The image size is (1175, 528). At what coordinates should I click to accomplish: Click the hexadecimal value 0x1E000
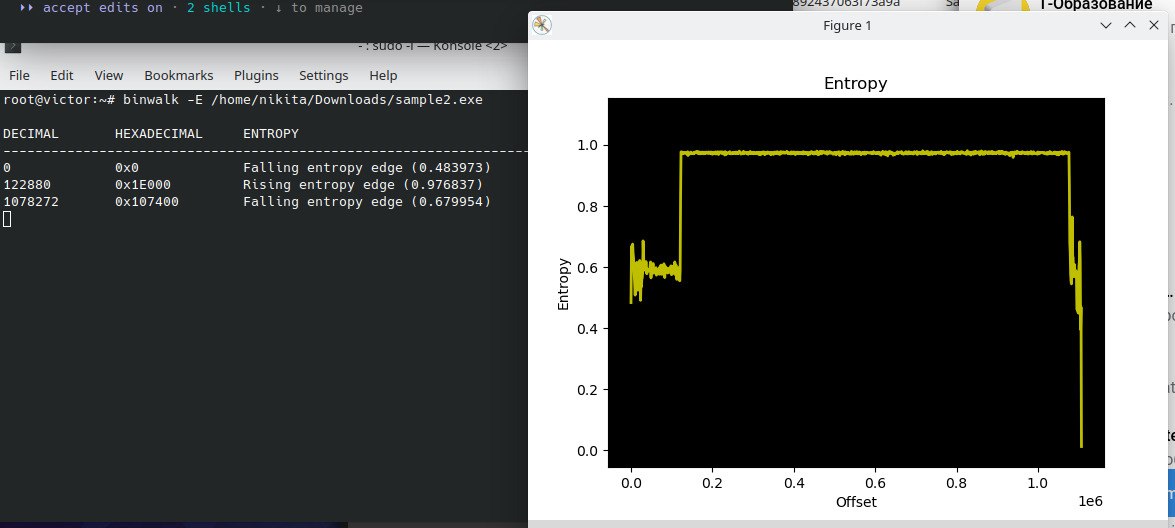tap(142, 184)
